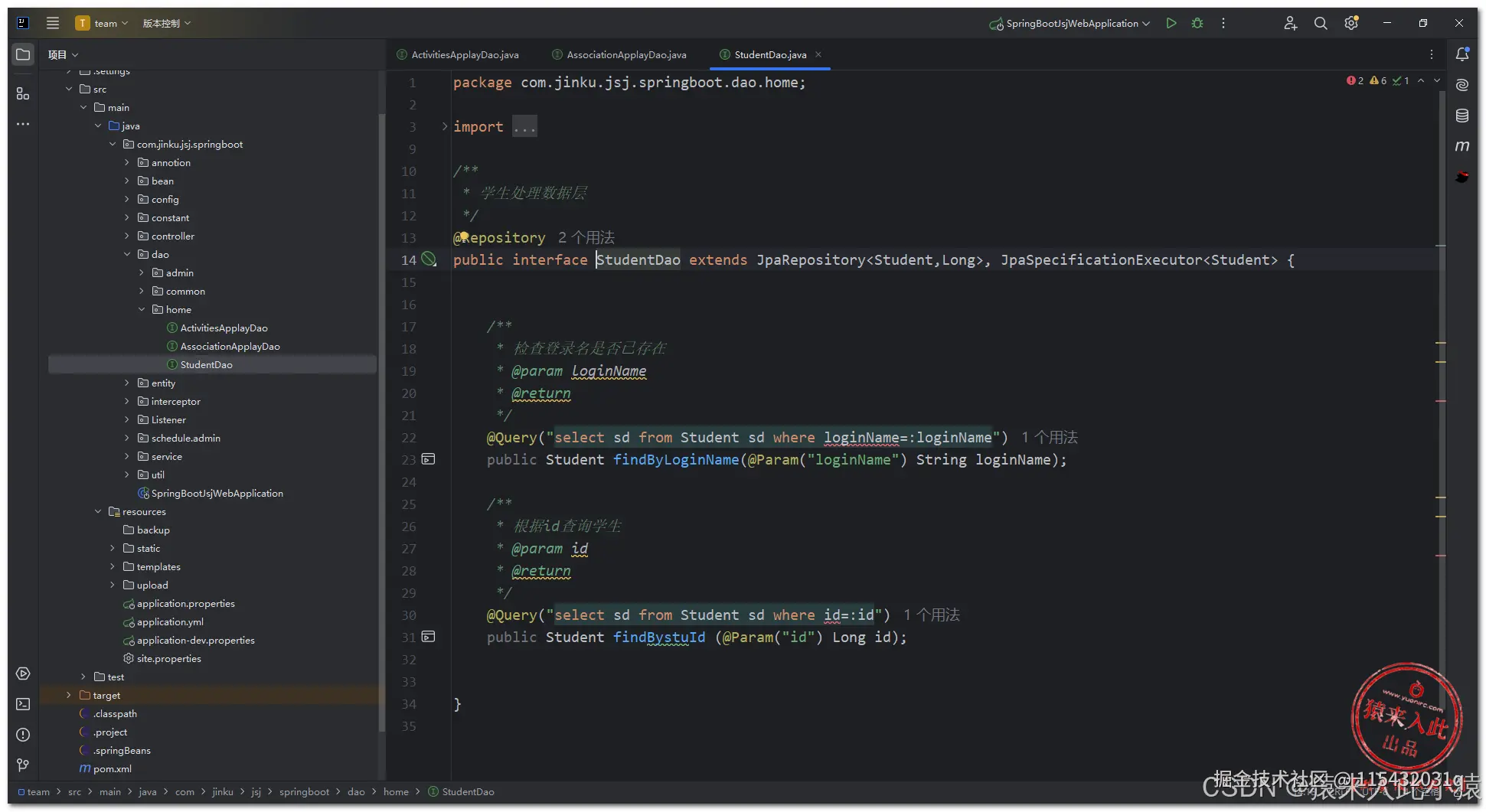Switch to AssociationApplayDao.java tab
Screen dimensions: 1486x812
click(619, 54)
